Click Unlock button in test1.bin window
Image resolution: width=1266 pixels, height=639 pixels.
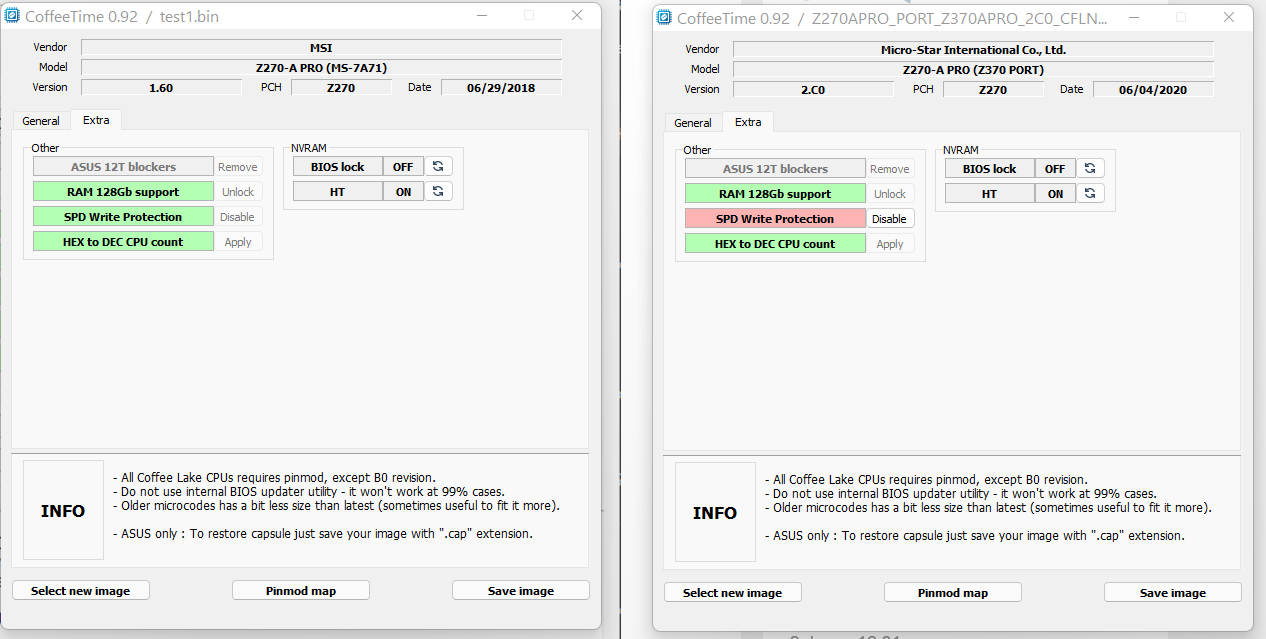238,192
